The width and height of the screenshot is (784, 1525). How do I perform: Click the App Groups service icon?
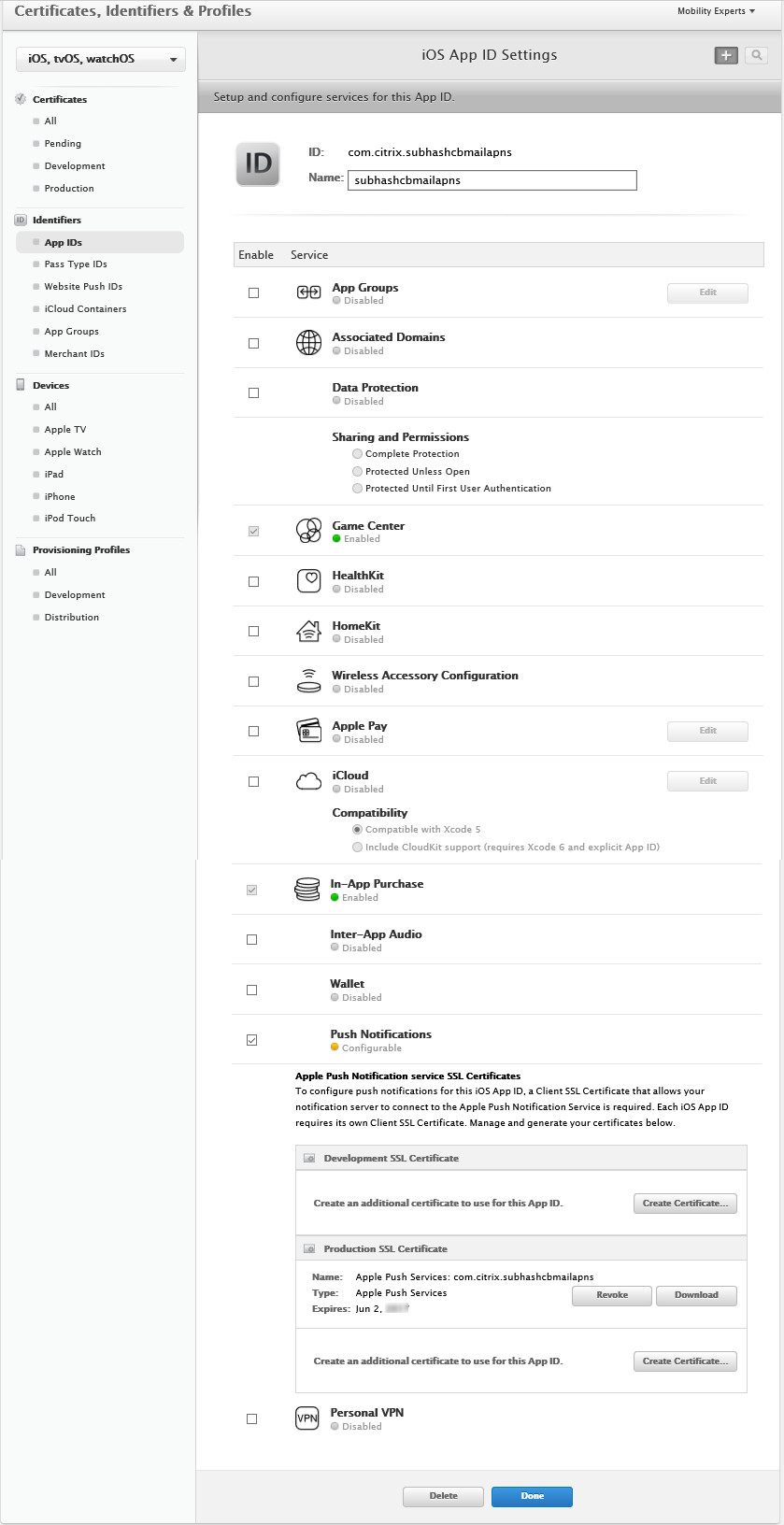click(x=308, y=293)
